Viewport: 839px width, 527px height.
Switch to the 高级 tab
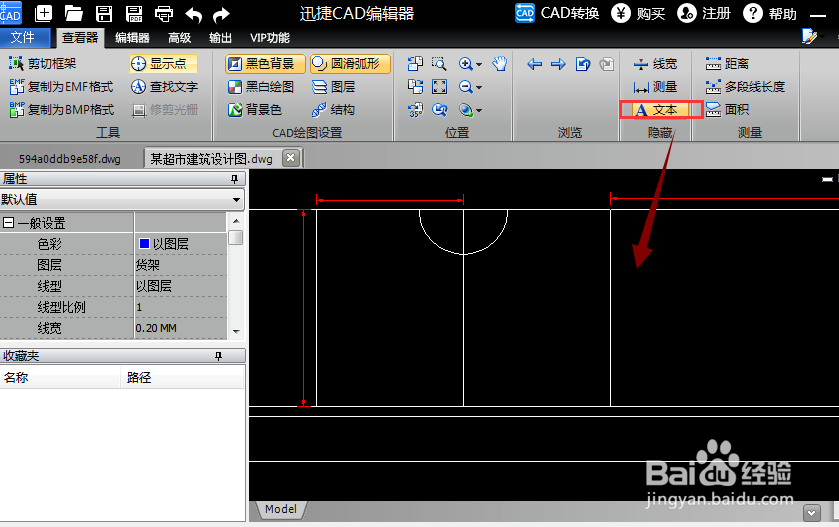point(179,37)
